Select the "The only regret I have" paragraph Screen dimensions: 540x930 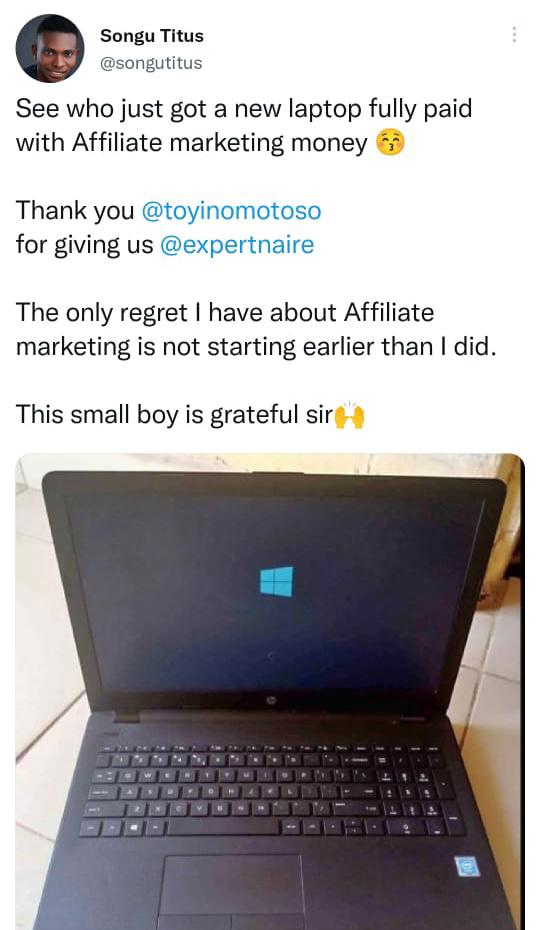pyautogui.click(x=255, y=330)
